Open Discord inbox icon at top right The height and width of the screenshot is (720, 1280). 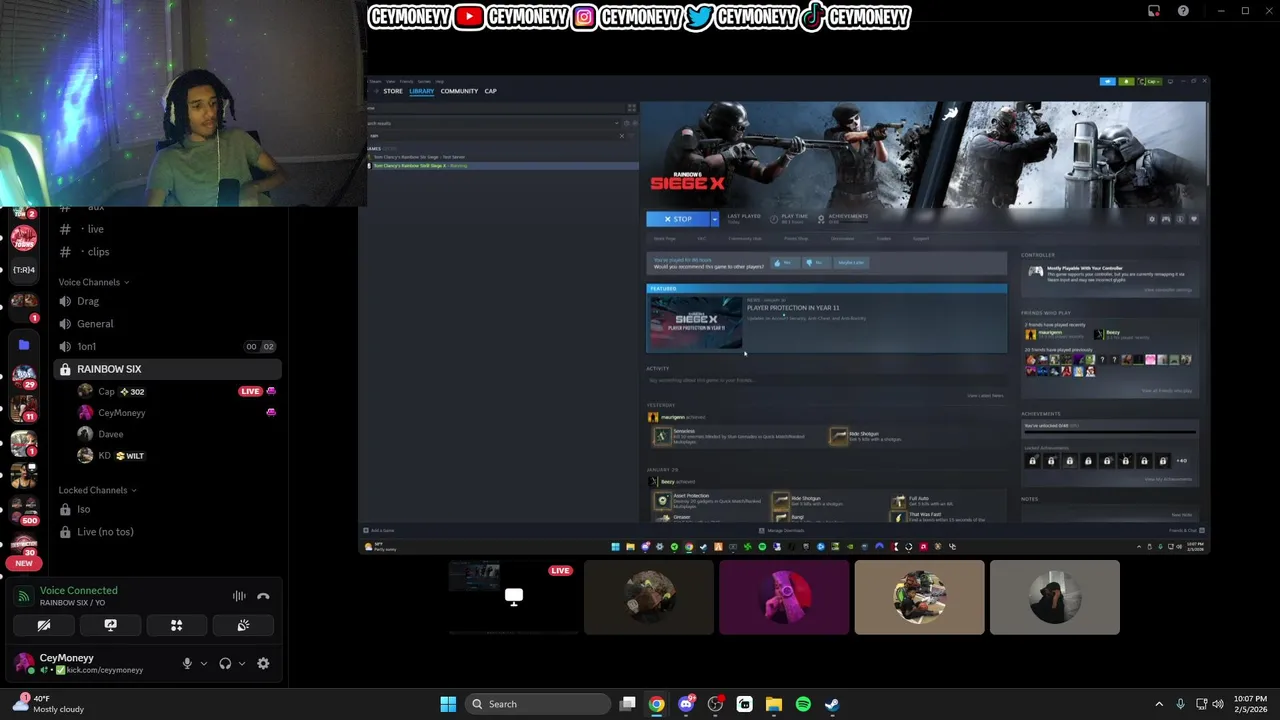tap(1154, 11)
